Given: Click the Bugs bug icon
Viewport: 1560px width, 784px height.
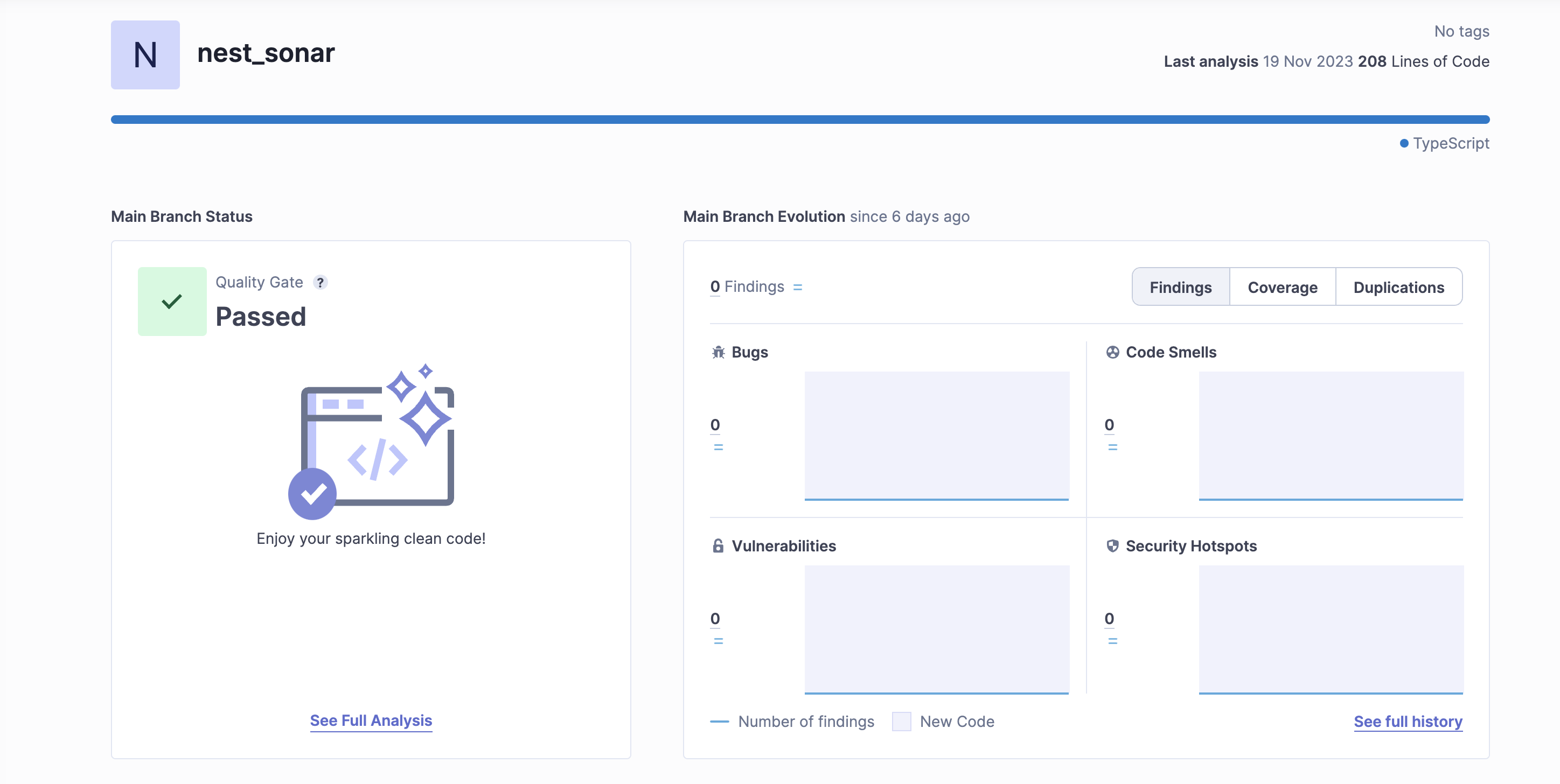Looking at the screenshot, I should pyautogui.click(x=718, y=352).
